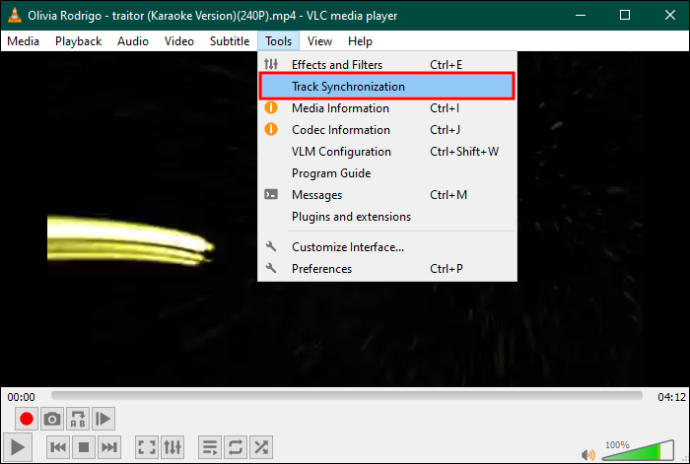Open Codec Information entry

tap(387, 130)
